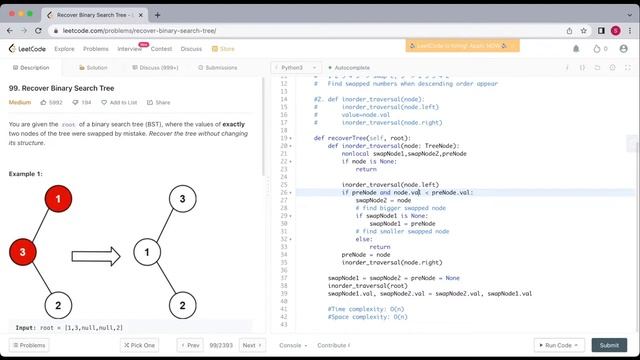The image size is (640, 360).
Task: Open the Chrome three-dot menu
Action: click(x=629, y=31)
